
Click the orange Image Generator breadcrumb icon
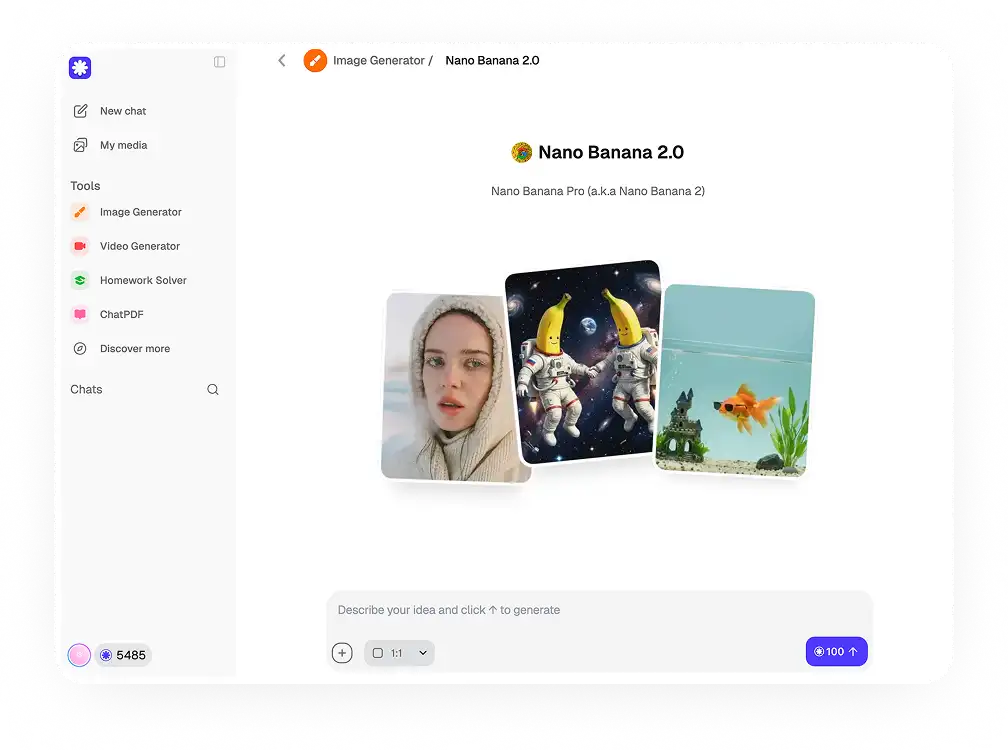pos(315,60)
